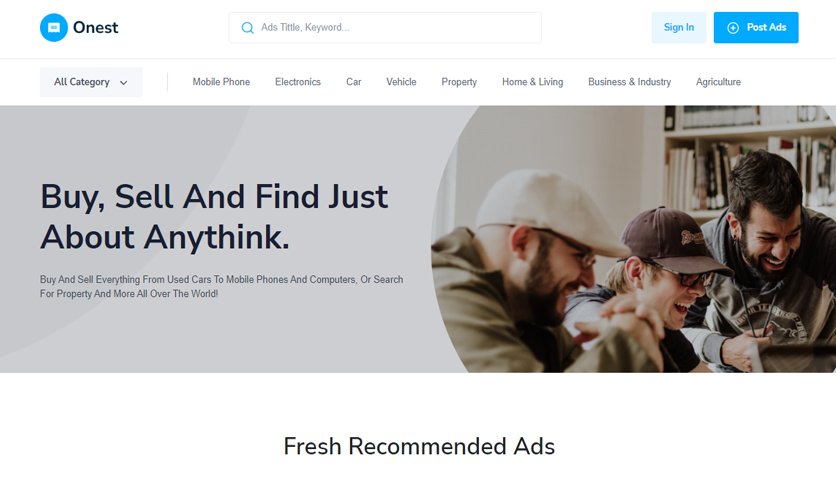This screenshot has height=484, width=836.
Task: Open the Business & Industry category
Action: click(629, 82)
